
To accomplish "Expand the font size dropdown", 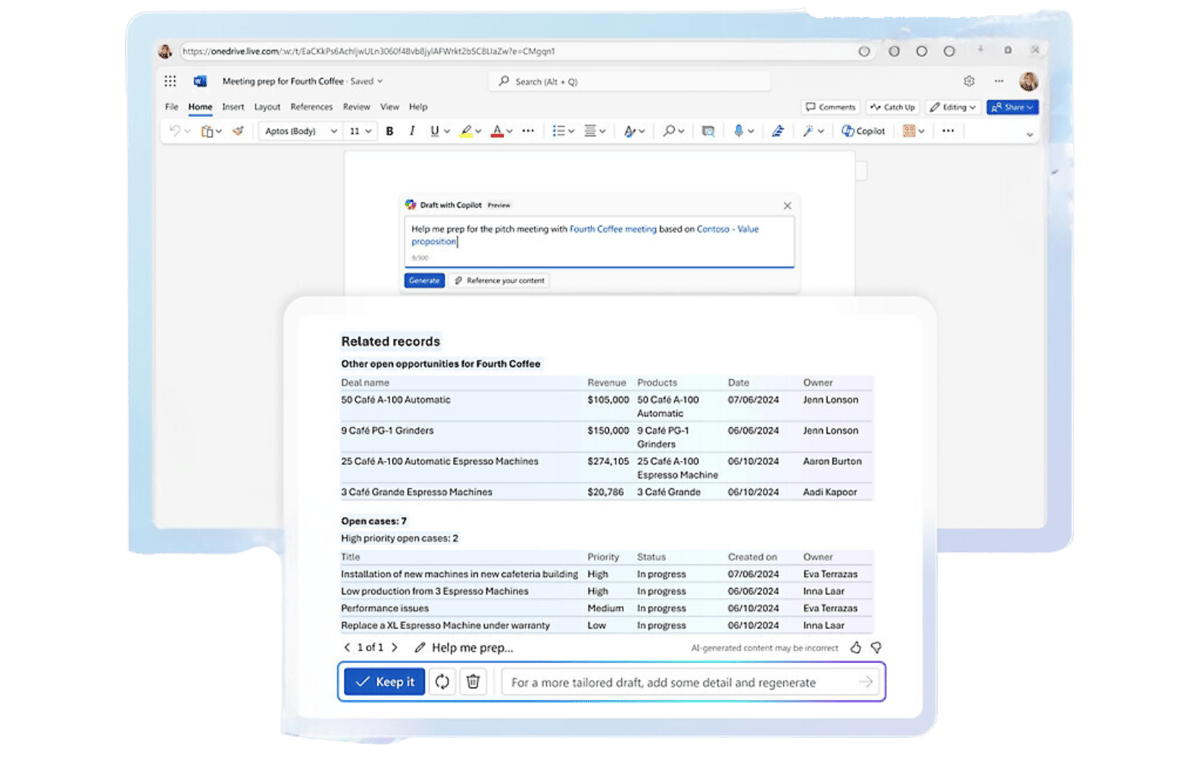I will click(x=369, y=131).
